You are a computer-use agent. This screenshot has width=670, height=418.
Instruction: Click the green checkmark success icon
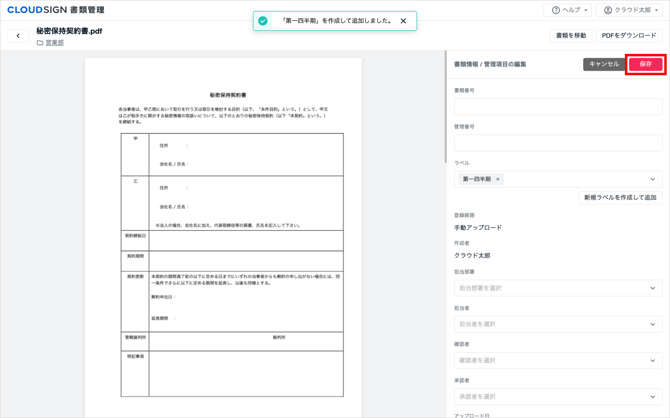pos(263,21)
